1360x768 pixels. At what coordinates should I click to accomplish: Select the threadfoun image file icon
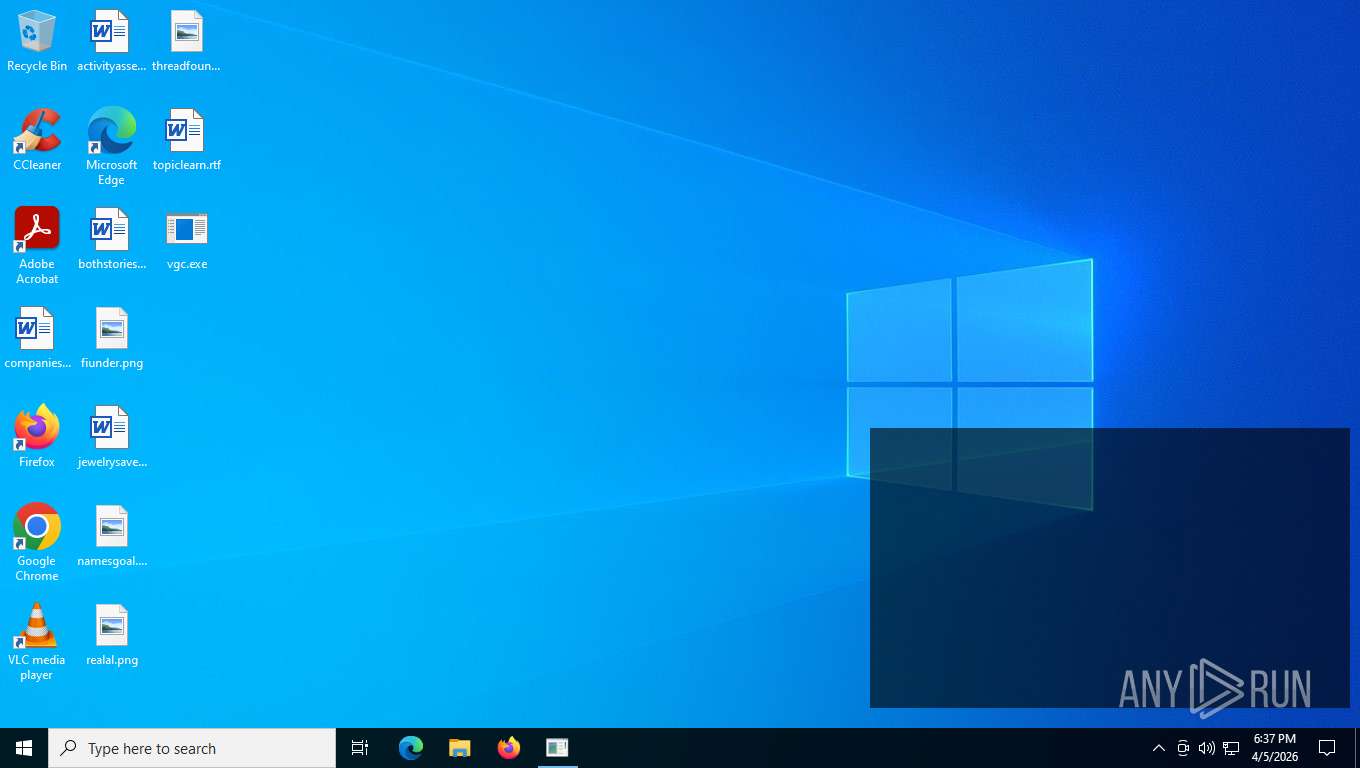pyautogui.click(x=186, y=42)
